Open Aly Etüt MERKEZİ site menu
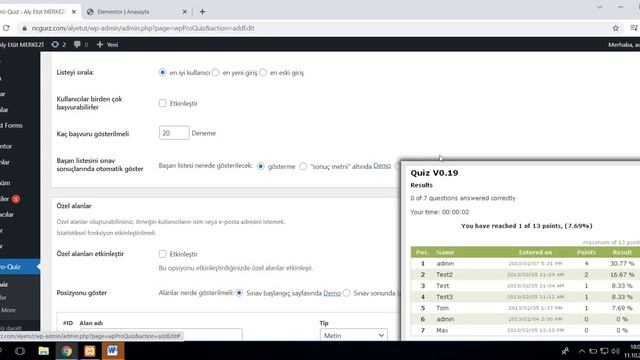Image resolution: width=640 pixels, height=360 pixels. 21,44
